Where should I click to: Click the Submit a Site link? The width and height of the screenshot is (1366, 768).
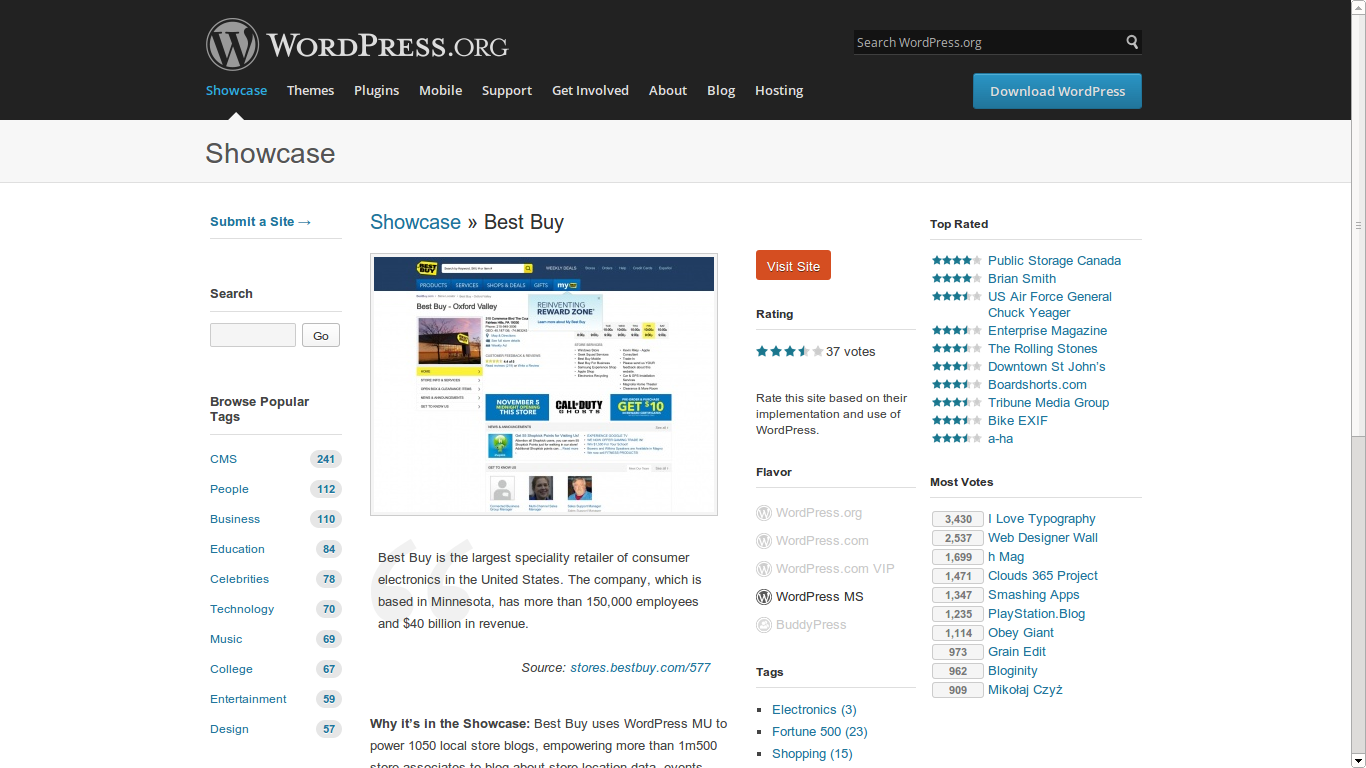[x=261, y=222]
